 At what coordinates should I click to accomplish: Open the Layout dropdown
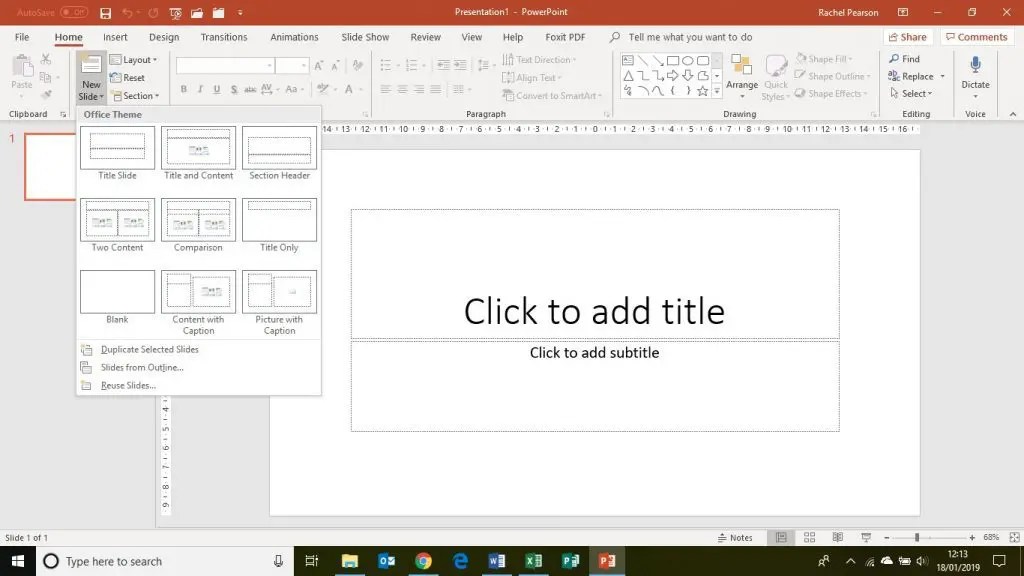(x=135, y=59)
